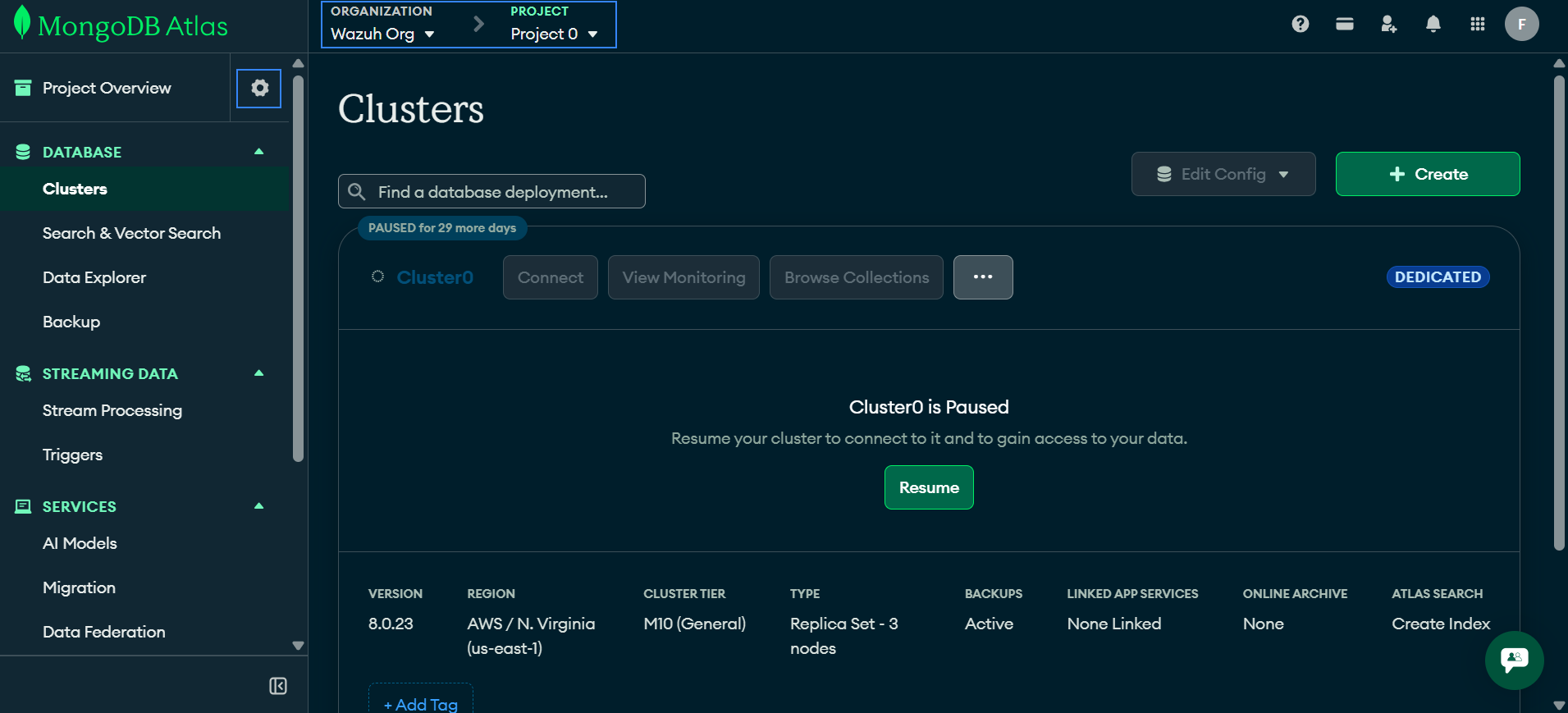Viewport: 1568px width, 713px height.
Task: Click the Browse Collections button
Action: click(857, 277)
